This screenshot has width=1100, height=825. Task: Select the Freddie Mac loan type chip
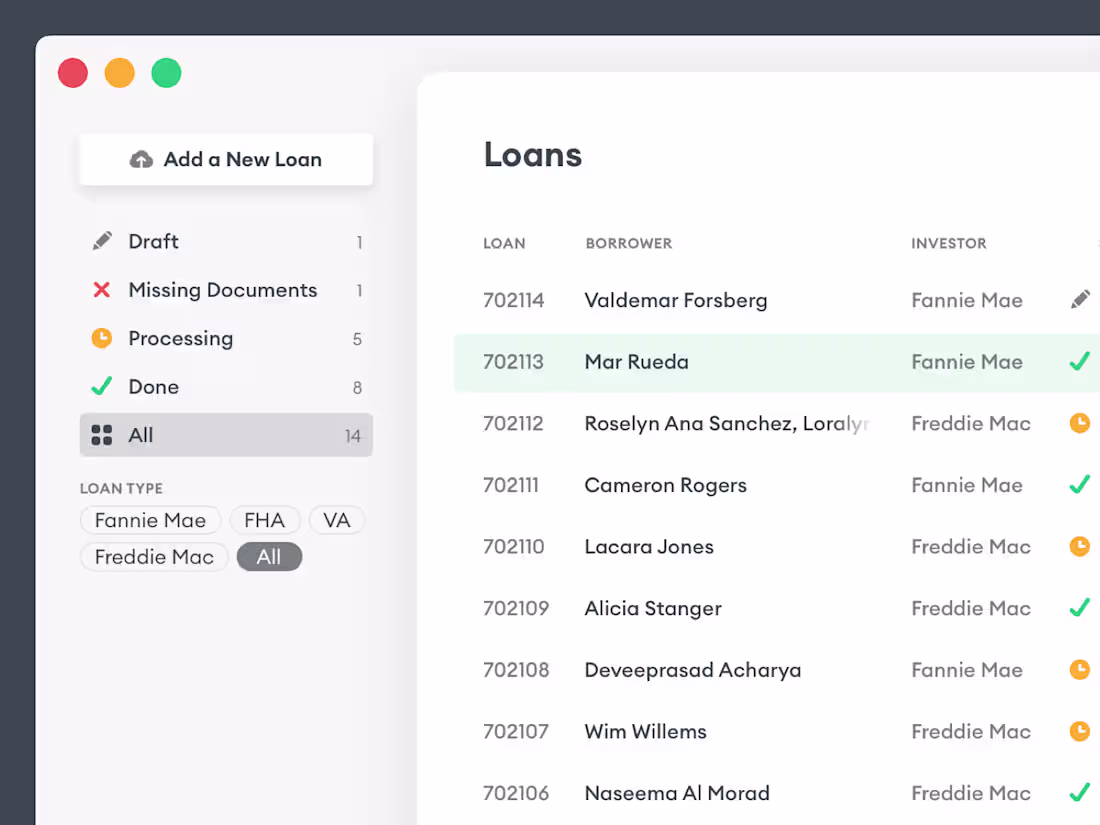(x=154, y=557)
